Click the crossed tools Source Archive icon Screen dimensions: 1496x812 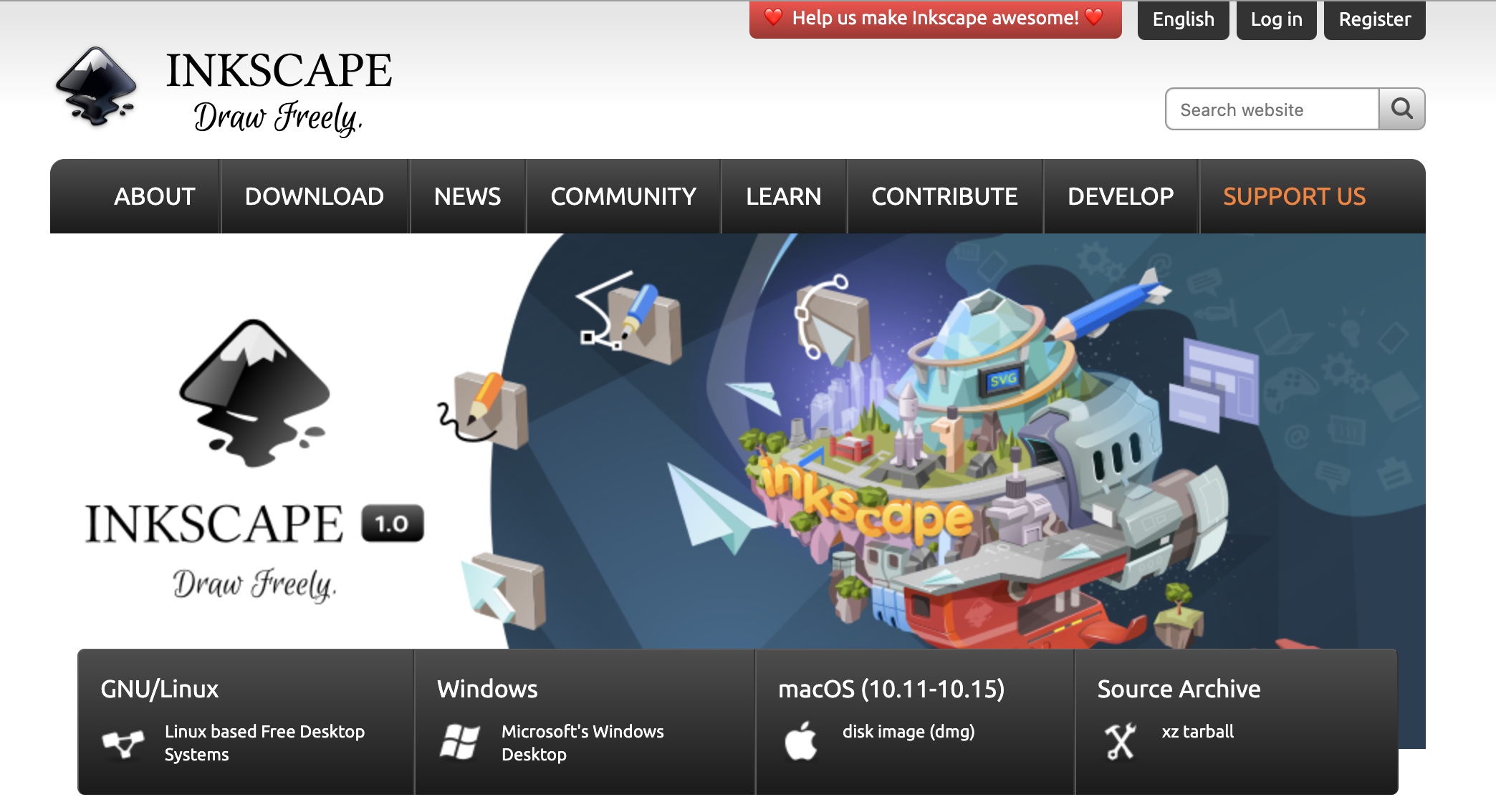(x=1120, y=740)
